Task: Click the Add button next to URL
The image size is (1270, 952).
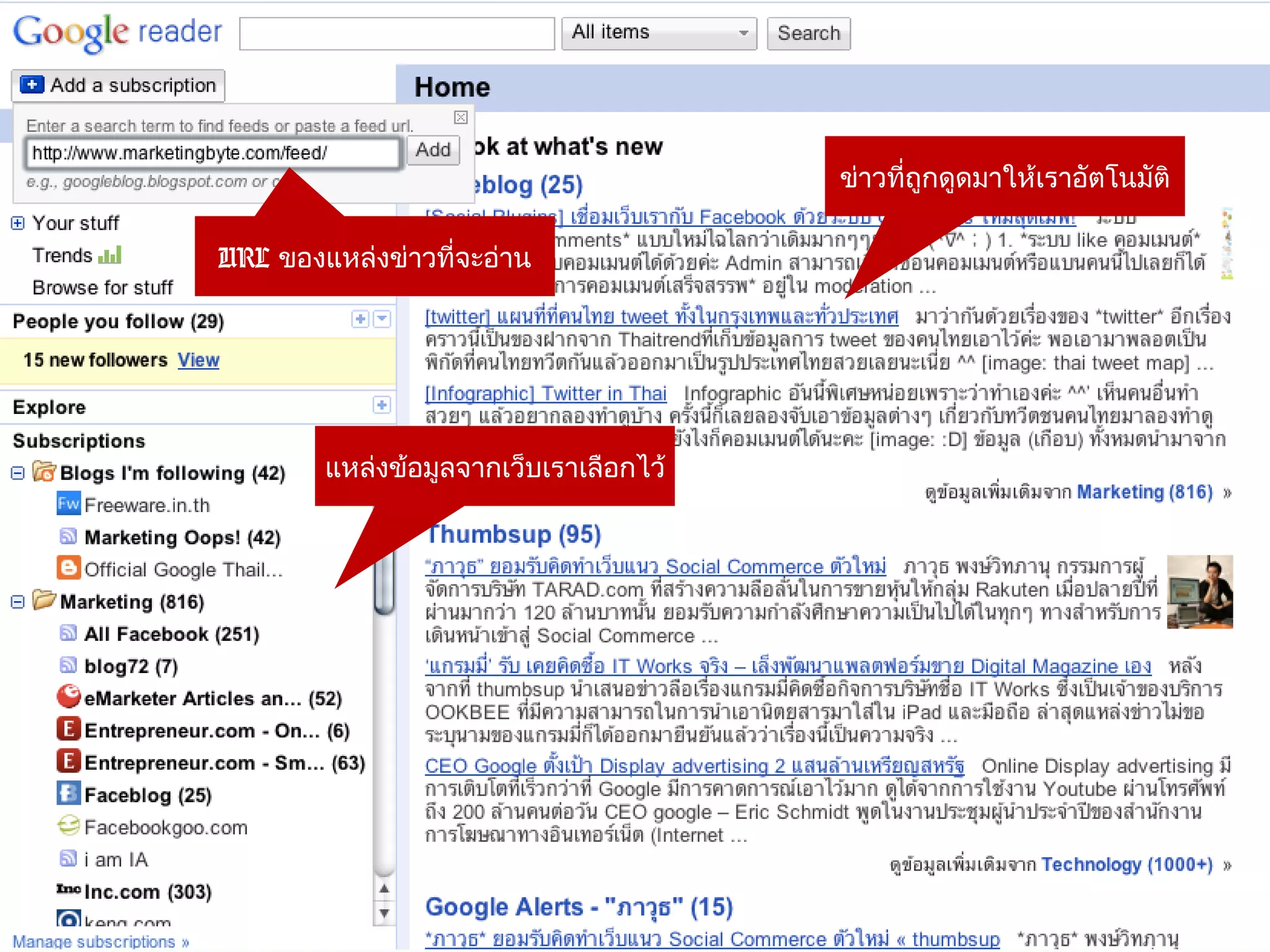Action: (433, 150)
